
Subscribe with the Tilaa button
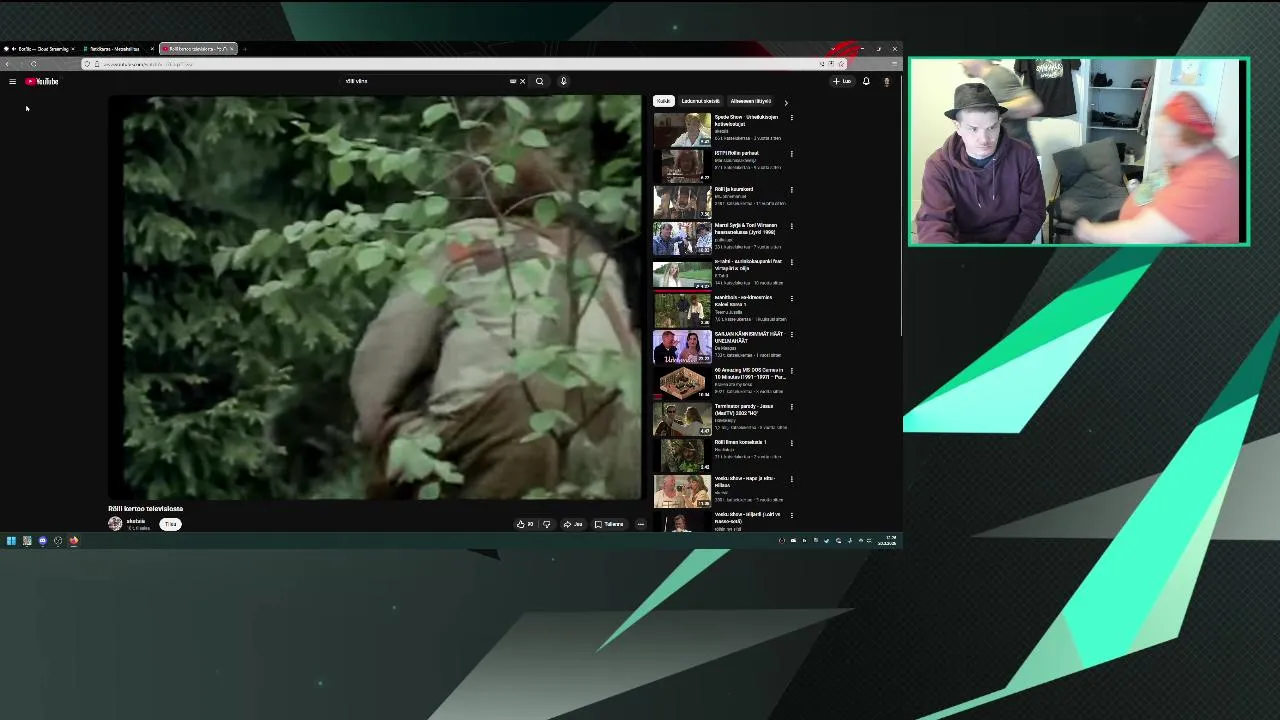[x=171, y=524]
